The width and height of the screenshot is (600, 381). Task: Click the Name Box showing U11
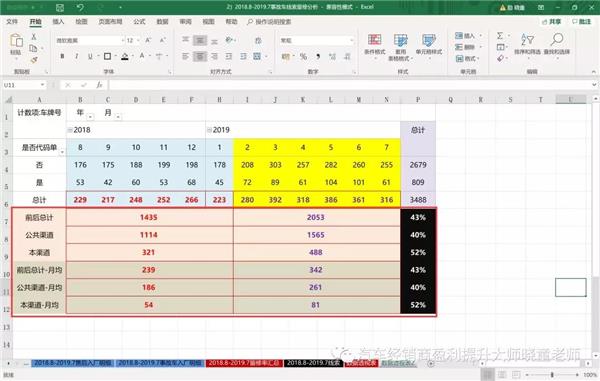pos(24,85)
